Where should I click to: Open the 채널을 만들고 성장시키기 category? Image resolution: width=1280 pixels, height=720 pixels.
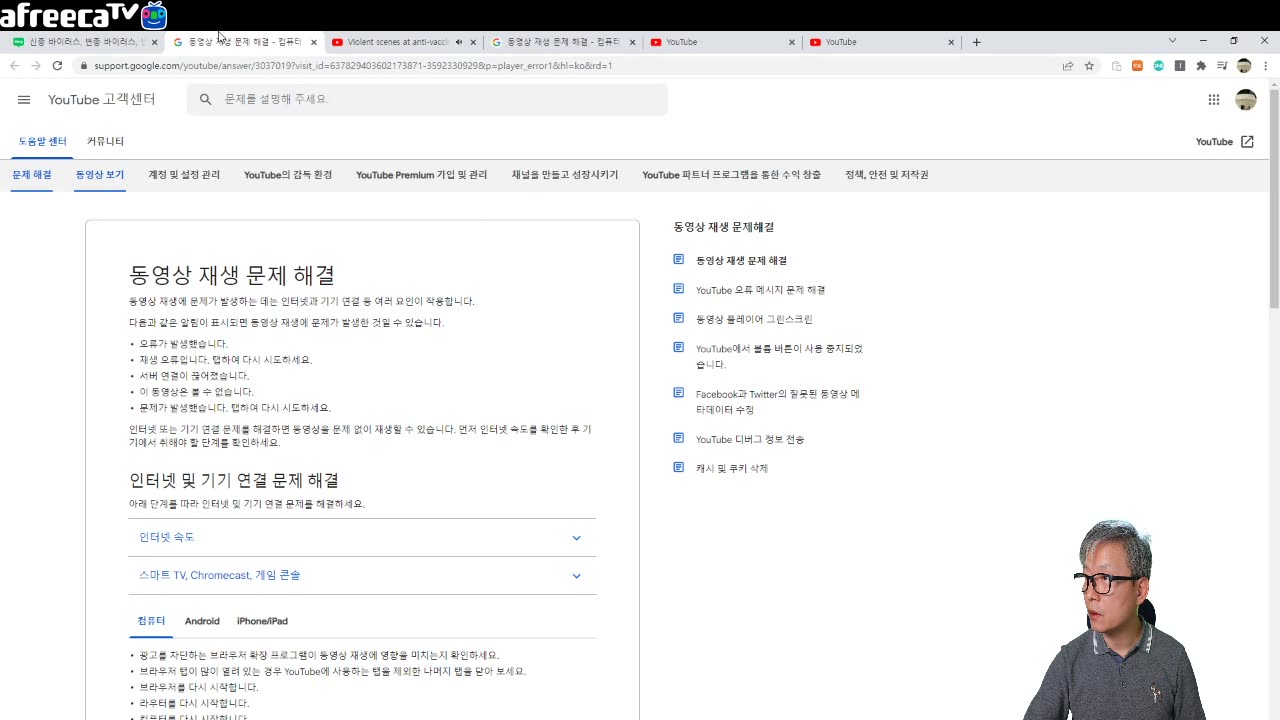click(x=565, y=174)
